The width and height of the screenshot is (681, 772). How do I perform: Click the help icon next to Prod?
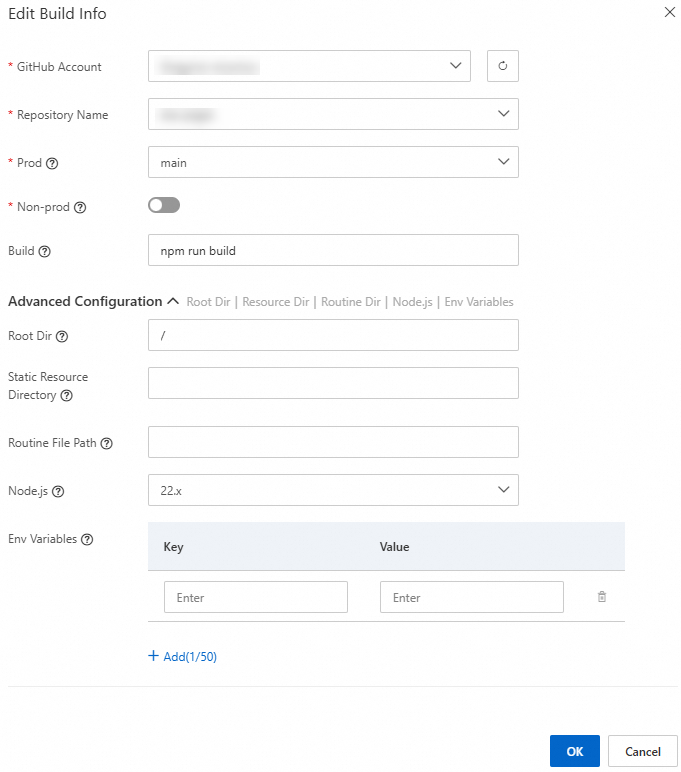click(52, 163)
